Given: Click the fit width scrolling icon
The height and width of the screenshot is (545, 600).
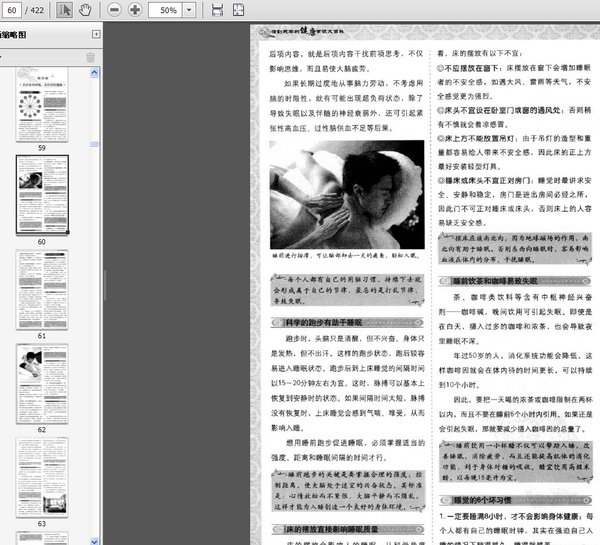Looking at the screenshot, I should (217, 10).
